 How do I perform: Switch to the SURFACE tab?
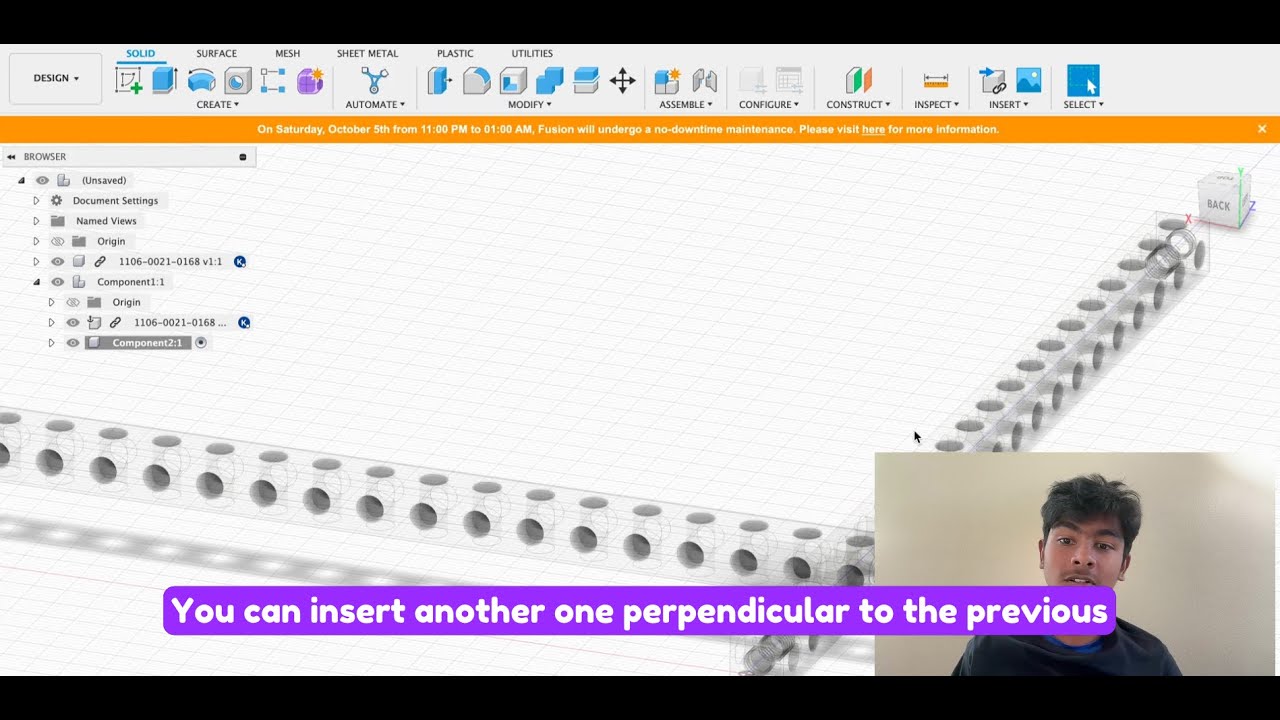tap(216, 54)
